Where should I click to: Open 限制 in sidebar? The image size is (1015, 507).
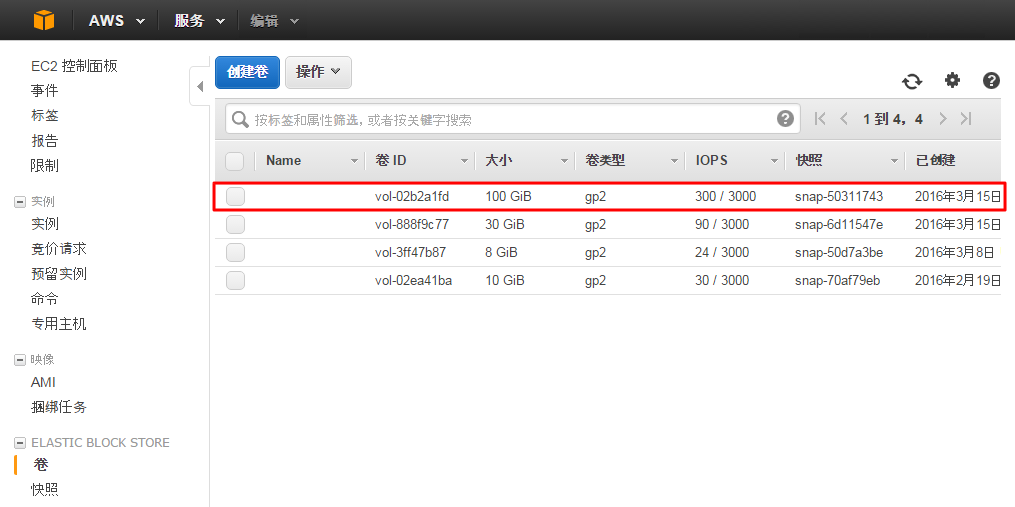pos(45,166)
